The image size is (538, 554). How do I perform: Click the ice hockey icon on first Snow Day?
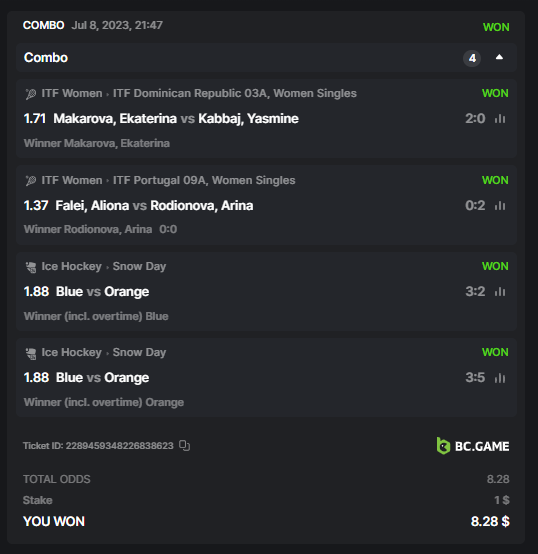31,267
